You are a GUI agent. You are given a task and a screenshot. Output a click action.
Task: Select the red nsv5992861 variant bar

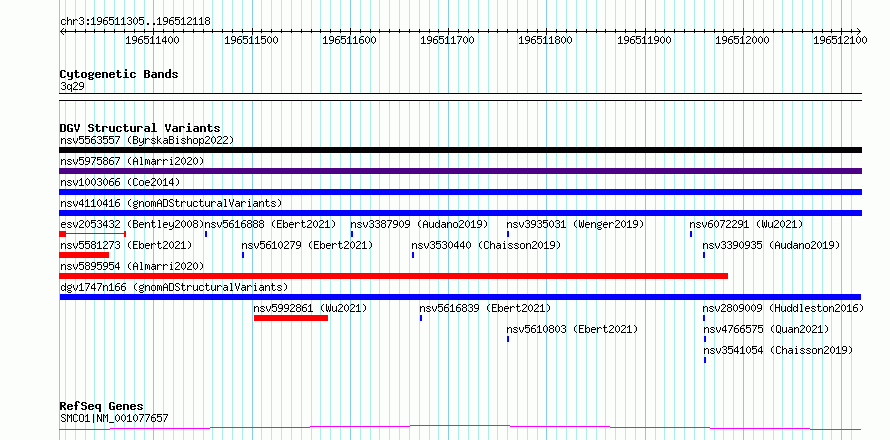[291, 318]
